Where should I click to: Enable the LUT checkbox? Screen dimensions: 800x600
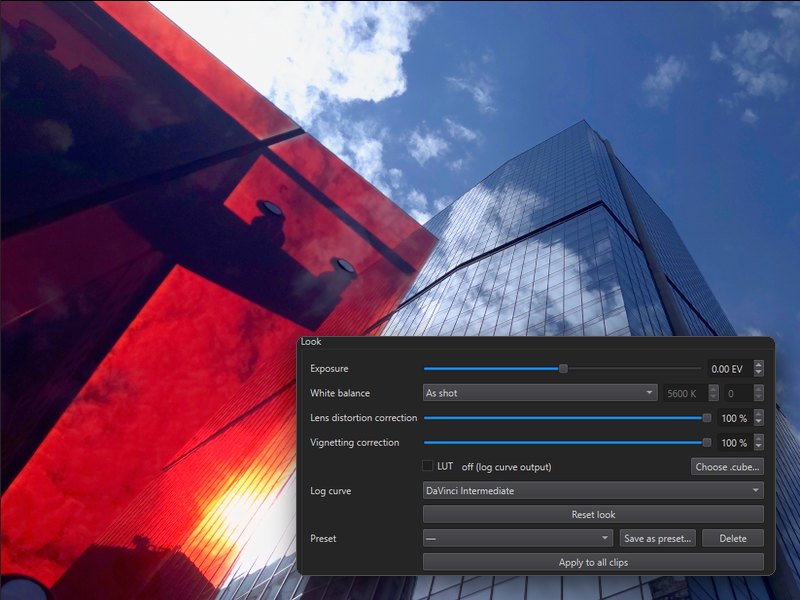click(428, 466)
